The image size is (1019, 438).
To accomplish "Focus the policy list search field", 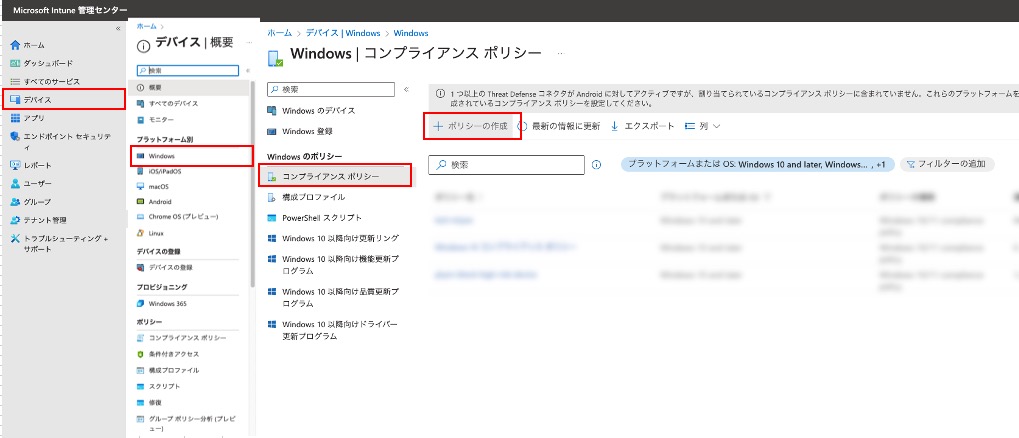I will tap(507, 165).
